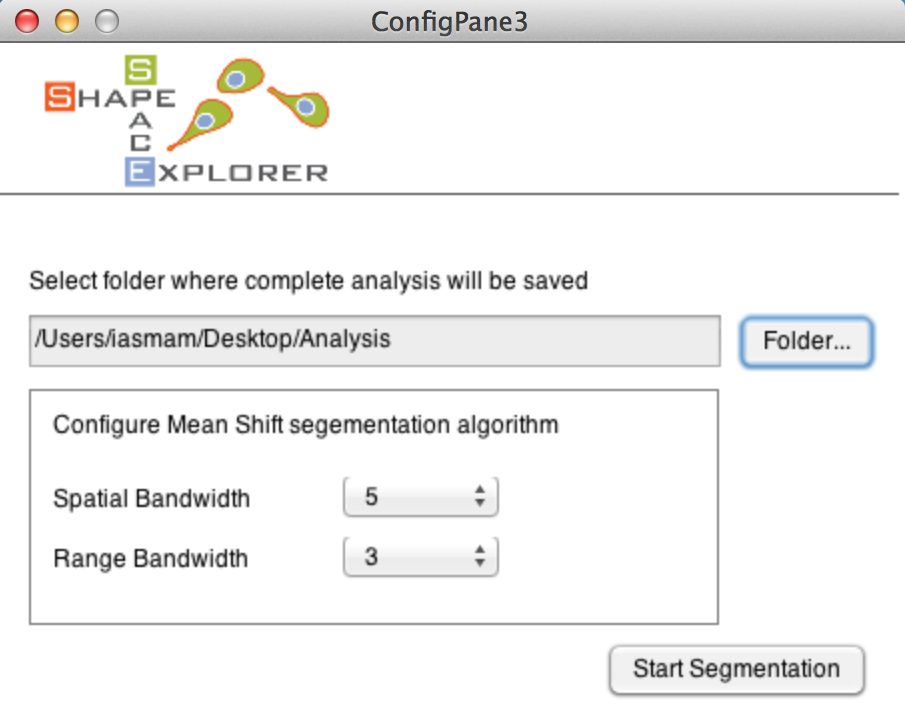Select the Spatial Bandwidth value box showing 5
Image resolution: width=905 pixels, height=723 pixels.
click(421, 497)
